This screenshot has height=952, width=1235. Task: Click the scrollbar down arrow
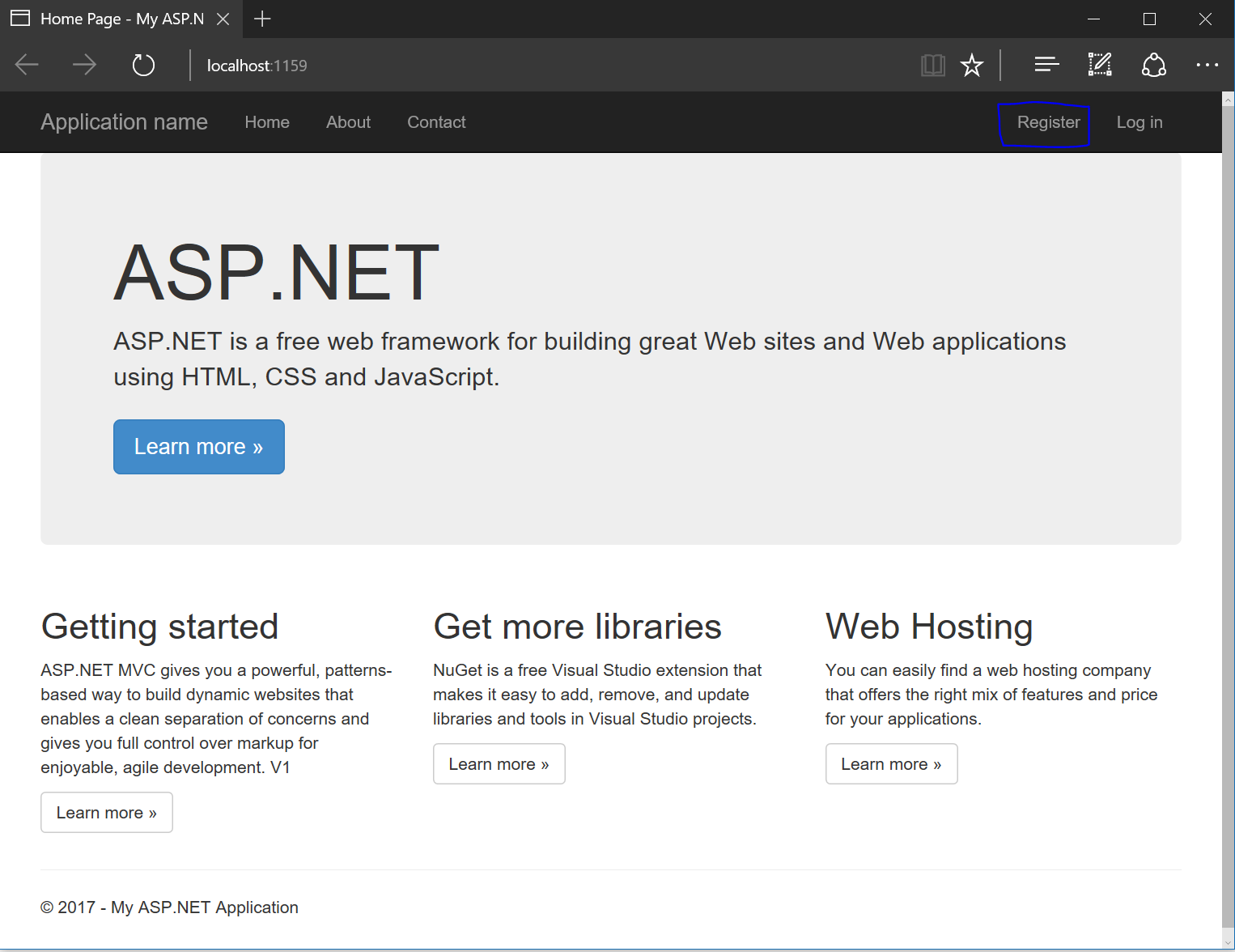[x=1228, y=941]
